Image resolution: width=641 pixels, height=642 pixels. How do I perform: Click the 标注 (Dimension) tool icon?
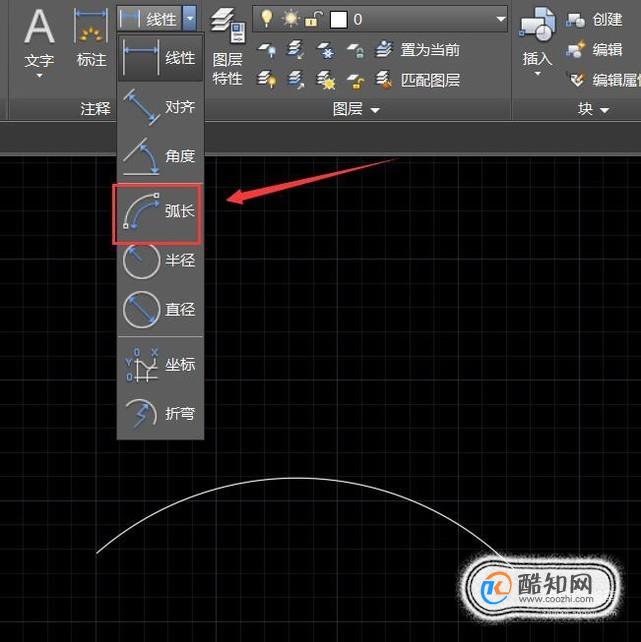(91, 26)
